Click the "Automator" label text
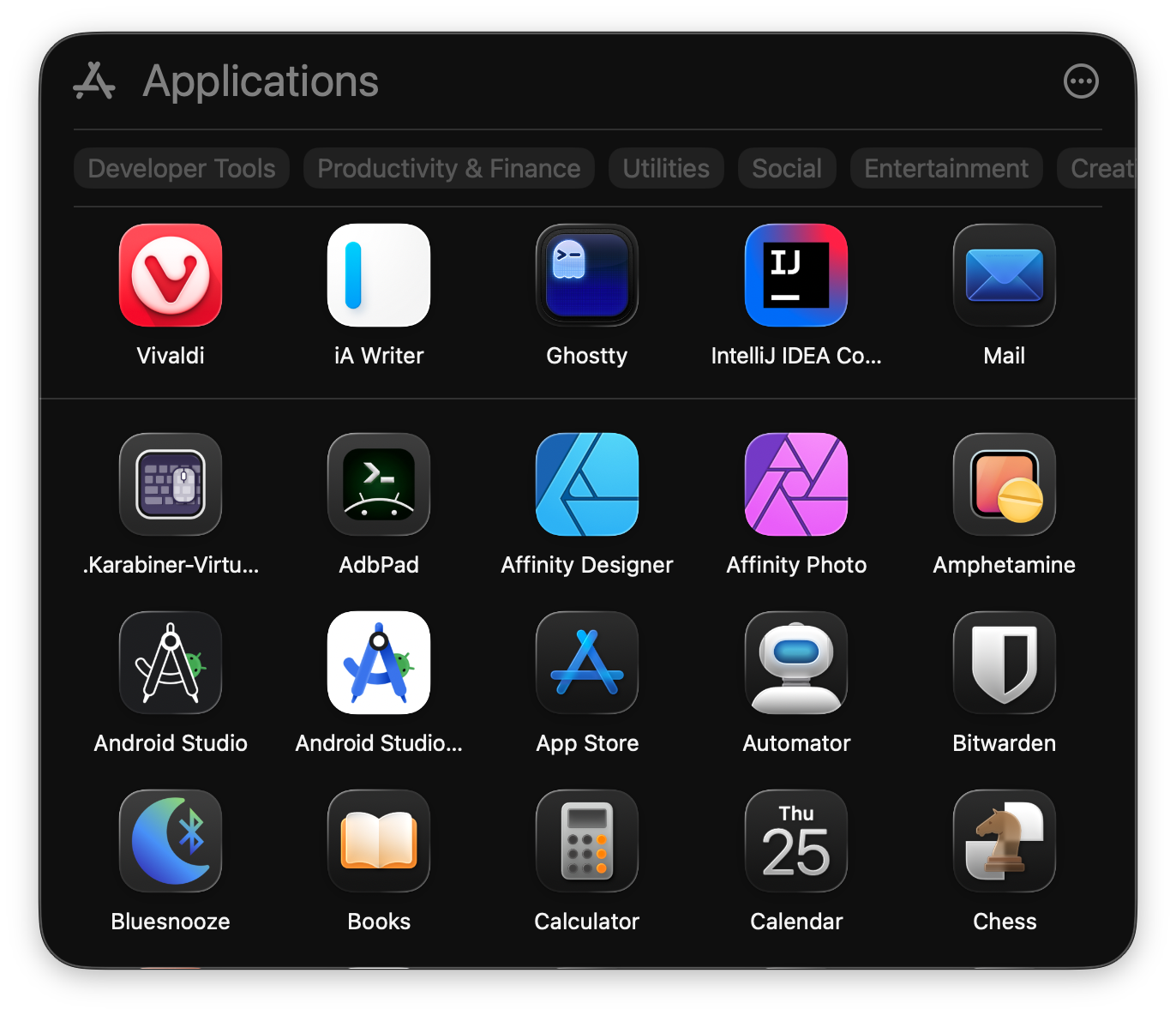Screen dimensions: 1176x1015 [796, 743]
